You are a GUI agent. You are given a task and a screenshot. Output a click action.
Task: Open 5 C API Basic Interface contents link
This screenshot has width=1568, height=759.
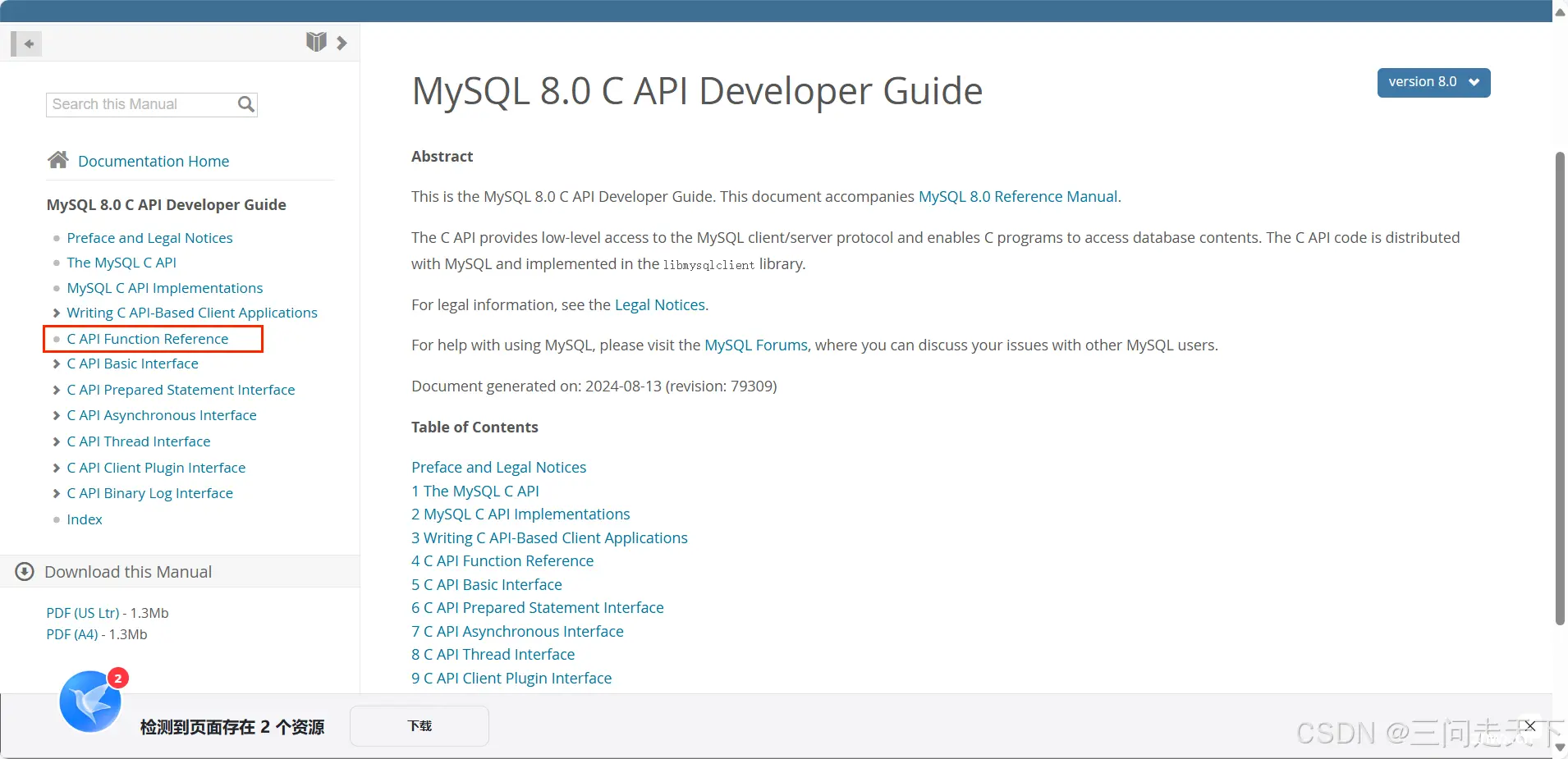coord(487,585)
